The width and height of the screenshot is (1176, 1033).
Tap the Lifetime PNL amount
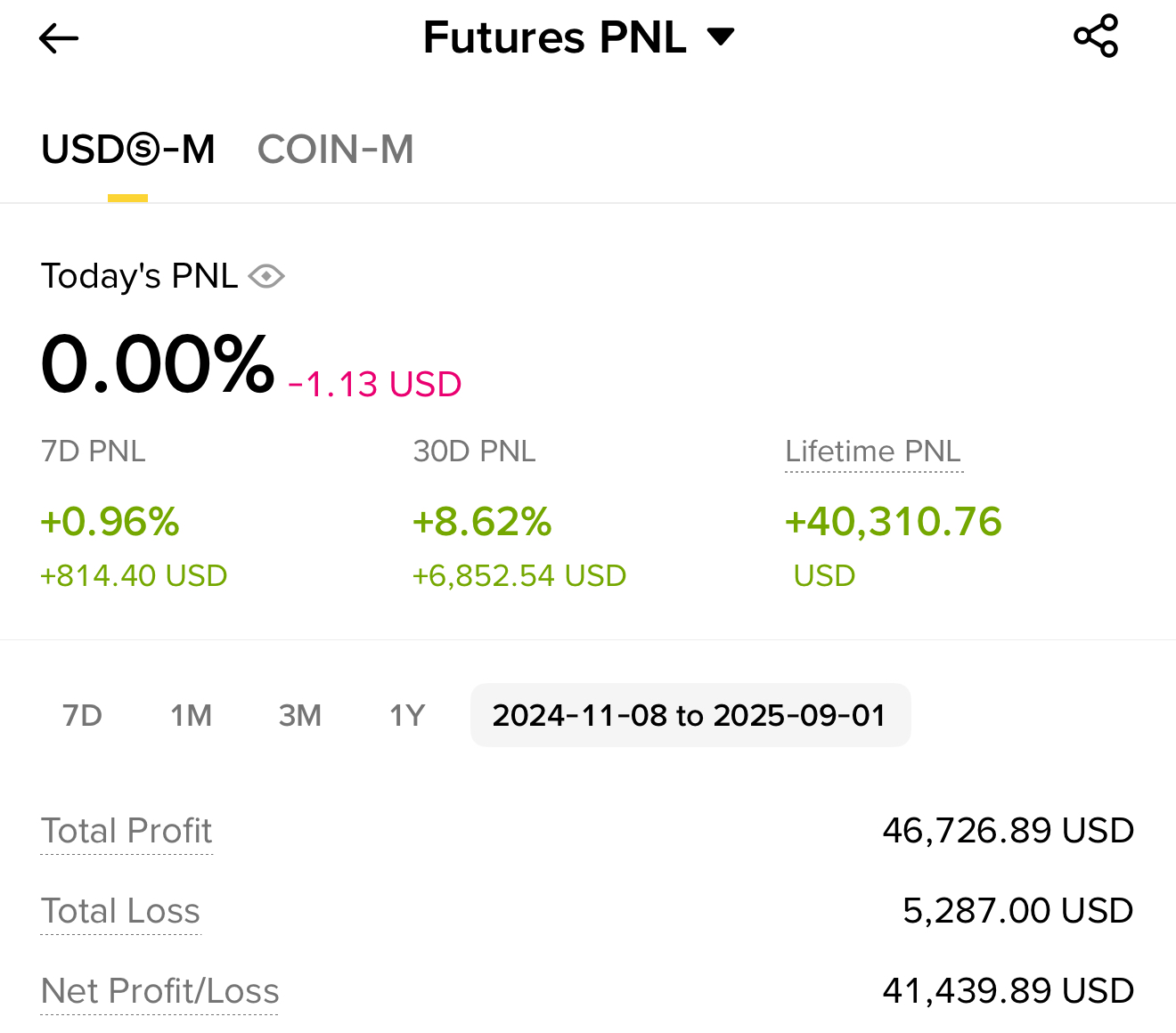[893, 522]
